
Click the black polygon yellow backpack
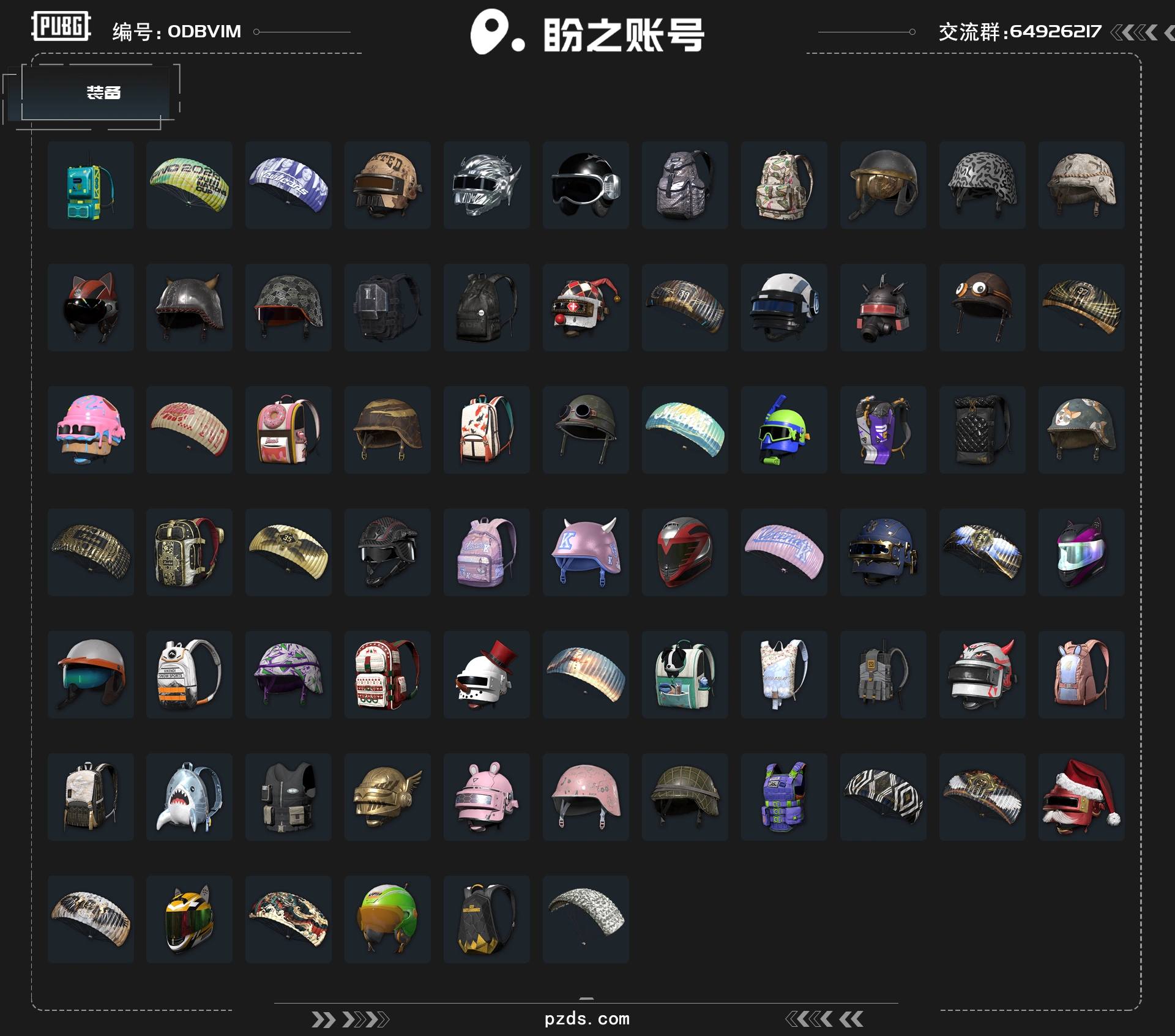pos(487,919)
